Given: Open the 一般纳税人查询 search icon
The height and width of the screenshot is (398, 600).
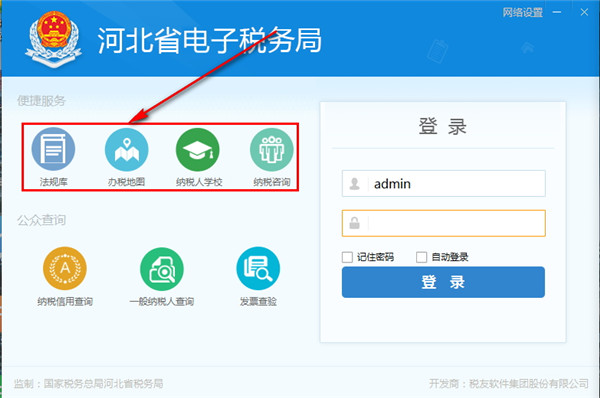Looking at the screenshot, I should 162,269.
